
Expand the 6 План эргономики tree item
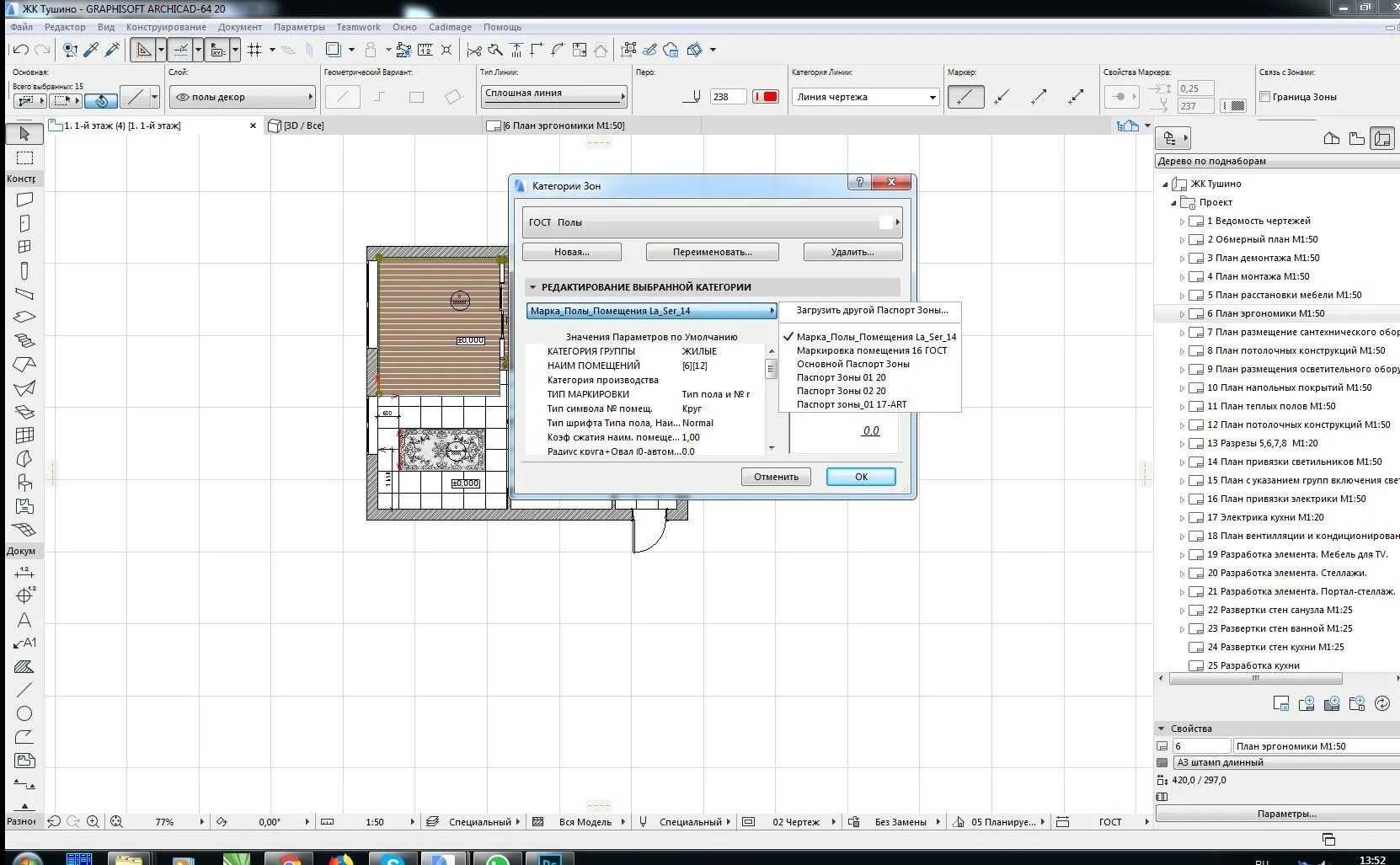pyautogui.click(x=1182, y=314)
